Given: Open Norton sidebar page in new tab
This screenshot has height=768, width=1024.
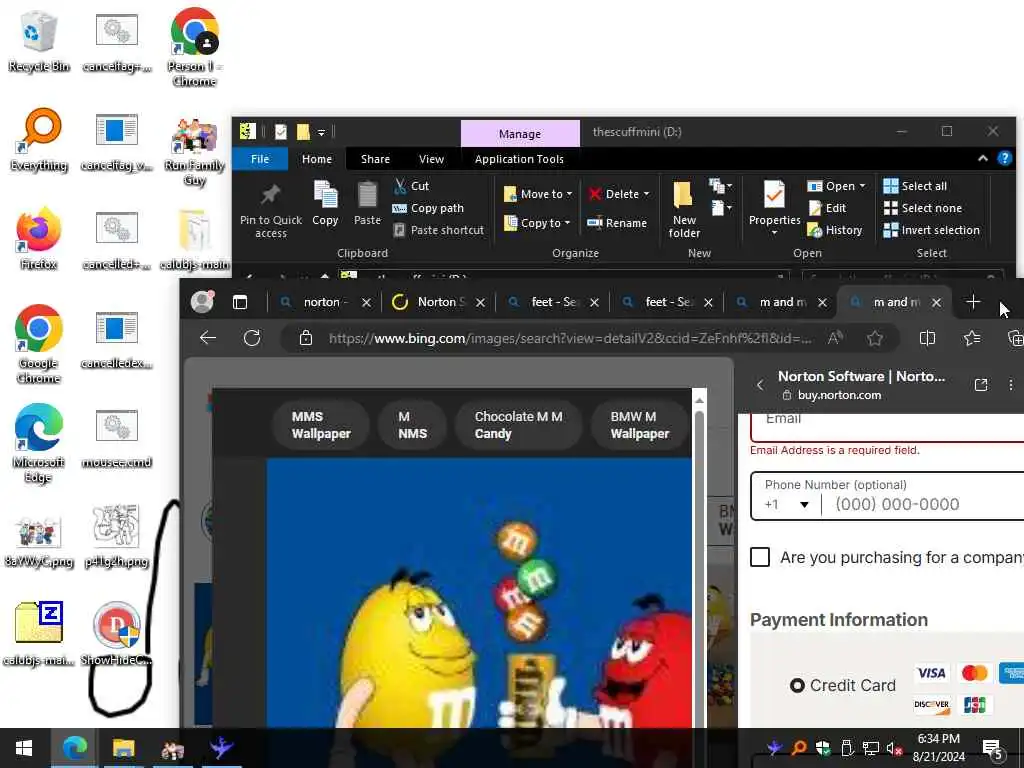Looking at the screenshot, I should [x=981, y=385].
